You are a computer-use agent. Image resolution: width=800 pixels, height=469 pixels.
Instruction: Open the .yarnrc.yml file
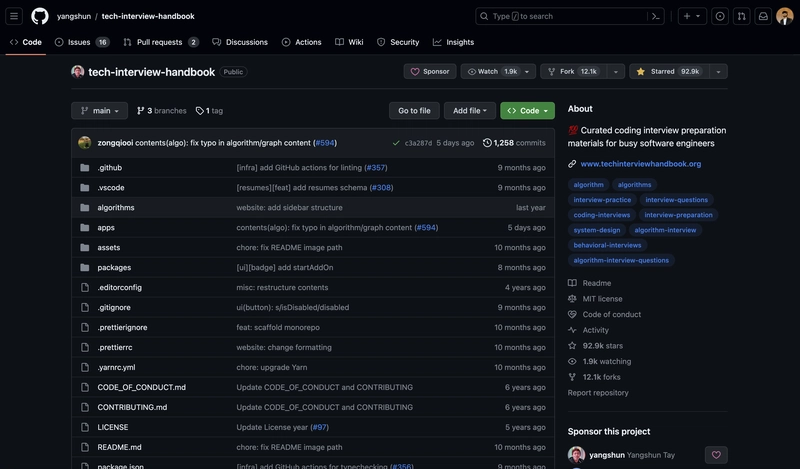coord(116,367)
